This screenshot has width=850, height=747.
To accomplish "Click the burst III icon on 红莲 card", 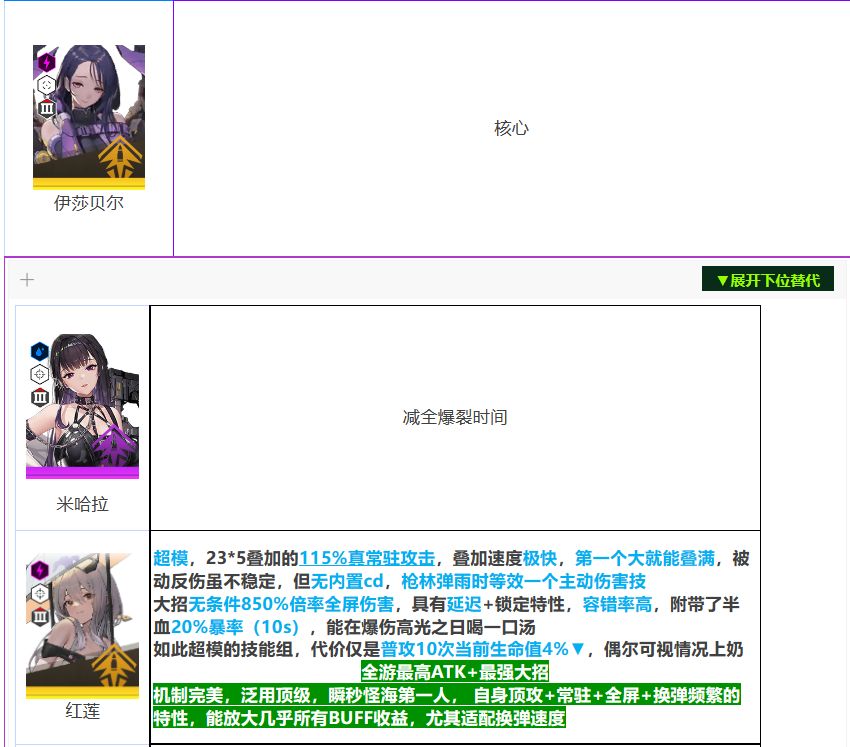I will click(40, 616).
